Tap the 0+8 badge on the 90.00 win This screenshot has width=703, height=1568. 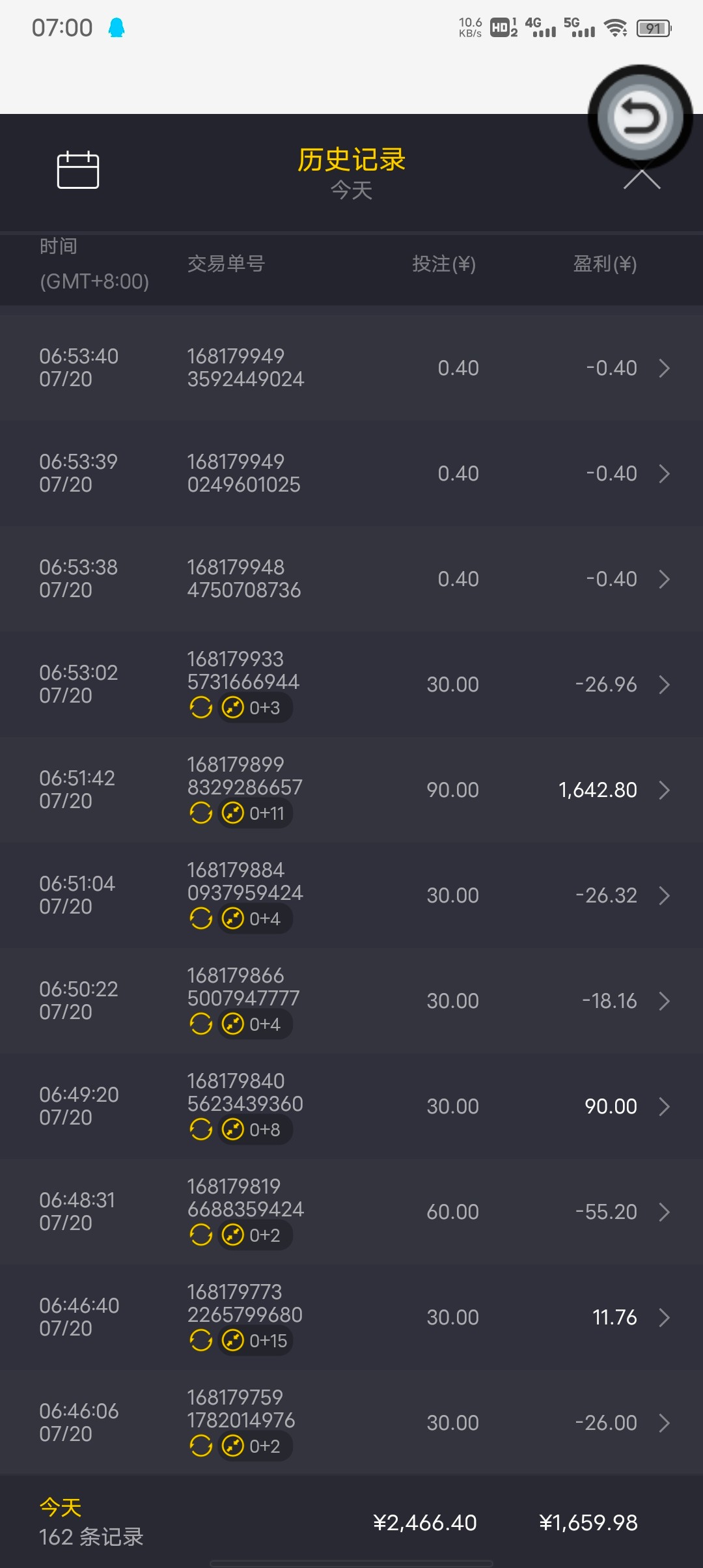[x=254, y=1130]
